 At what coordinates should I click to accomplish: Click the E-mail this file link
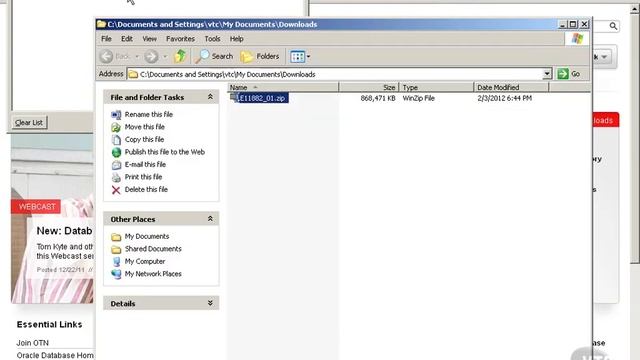145,164
